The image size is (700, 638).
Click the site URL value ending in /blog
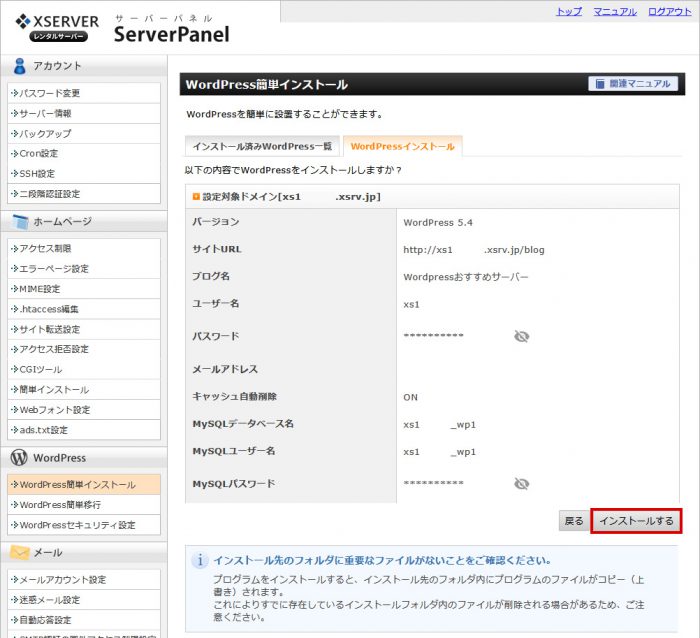click(x=474, y=250)
